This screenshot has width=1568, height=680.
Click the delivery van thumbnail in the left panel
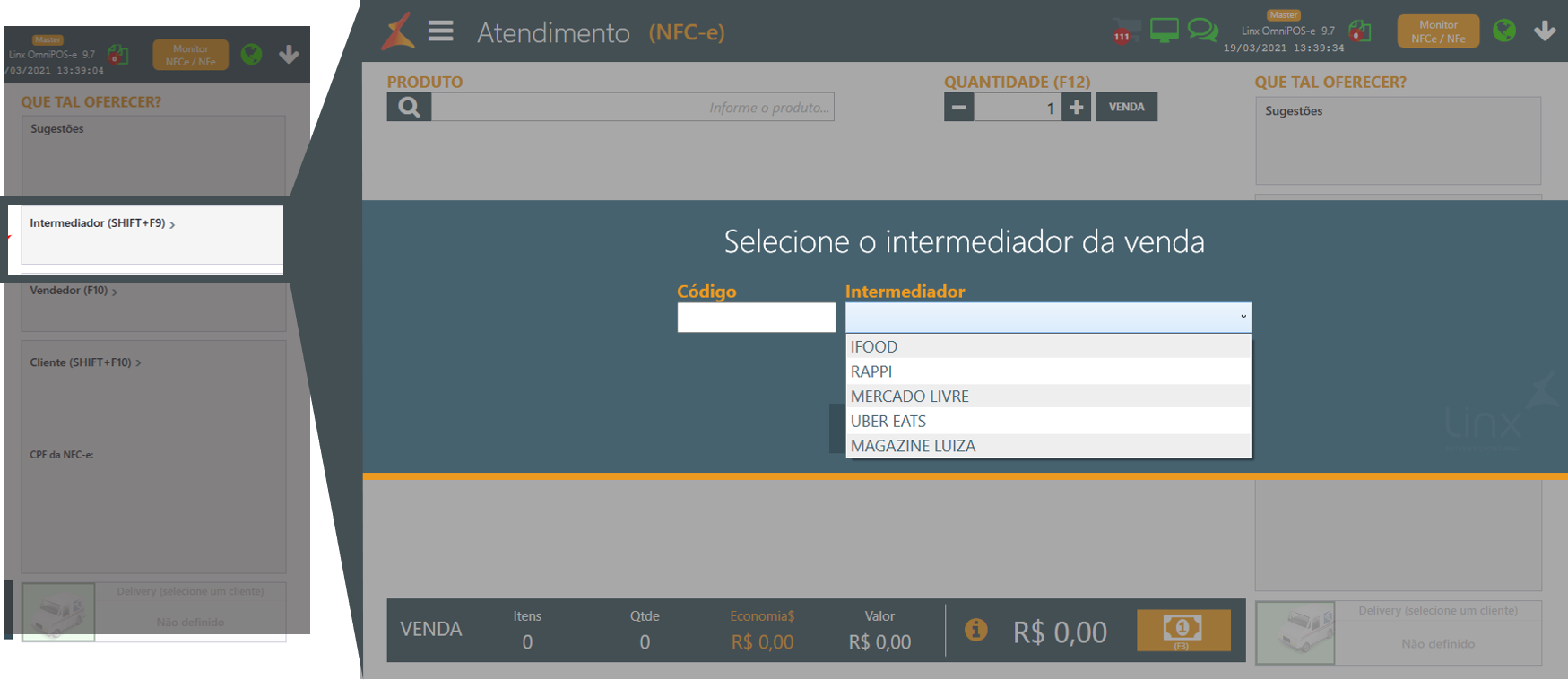point(58,612)
